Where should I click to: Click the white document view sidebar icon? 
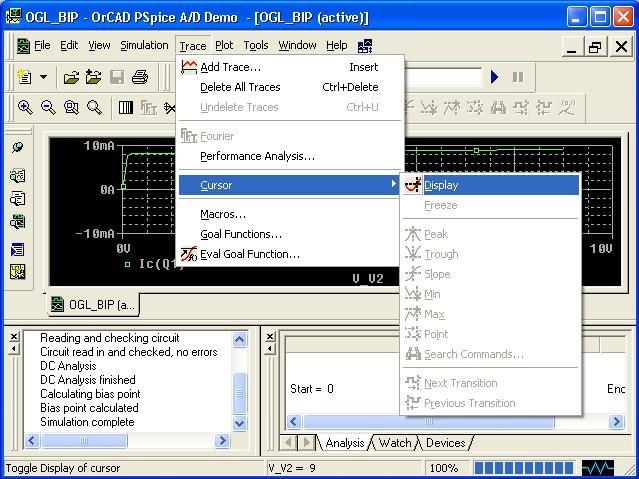coord(18,199)
